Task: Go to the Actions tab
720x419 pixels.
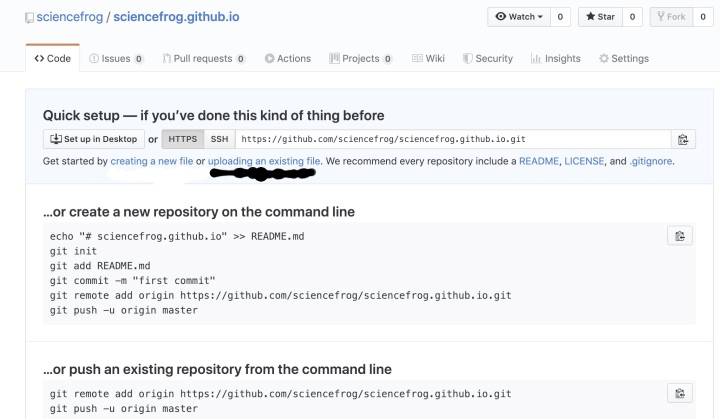Action: point(288,58)
